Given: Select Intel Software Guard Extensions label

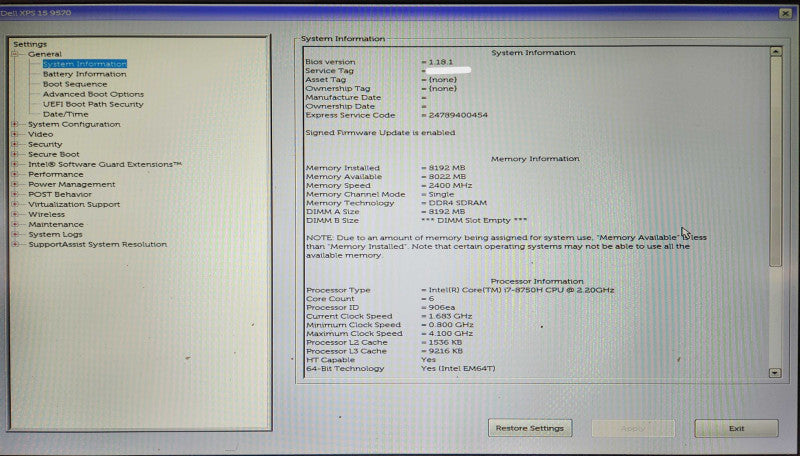Looking at the screenshot, I should pyautogui.click(x=105, y=164).
